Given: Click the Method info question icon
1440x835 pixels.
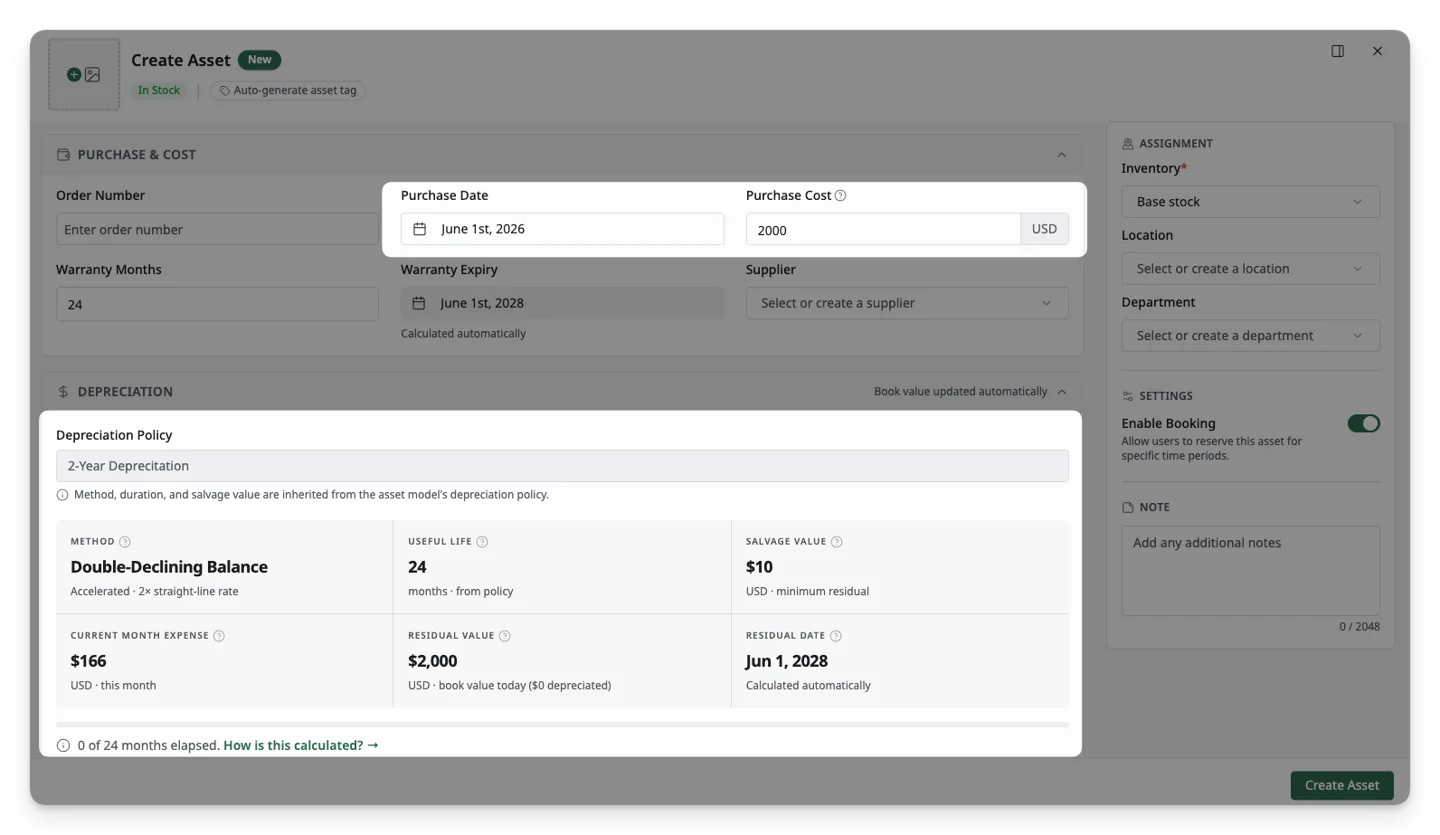Looking at the screenshot, I should click(125, 542).
